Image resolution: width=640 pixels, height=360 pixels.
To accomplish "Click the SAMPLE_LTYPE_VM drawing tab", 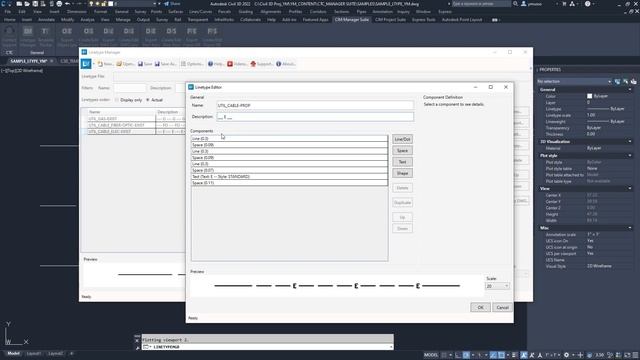I will 29,61.
